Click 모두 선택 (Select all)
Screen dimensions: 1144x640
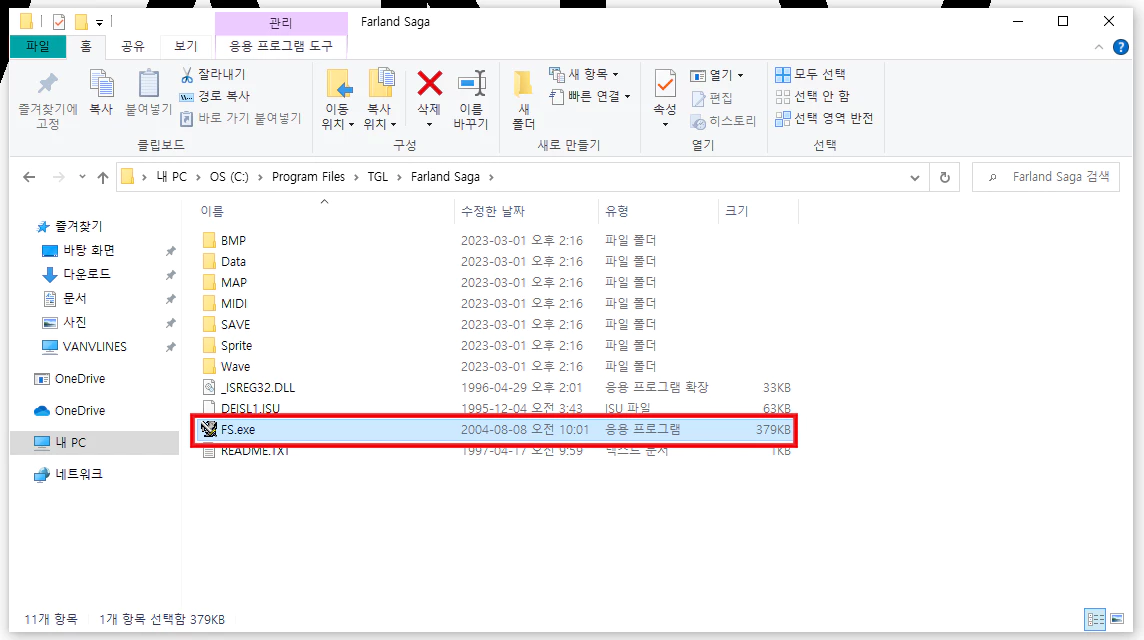coord(811,74)
